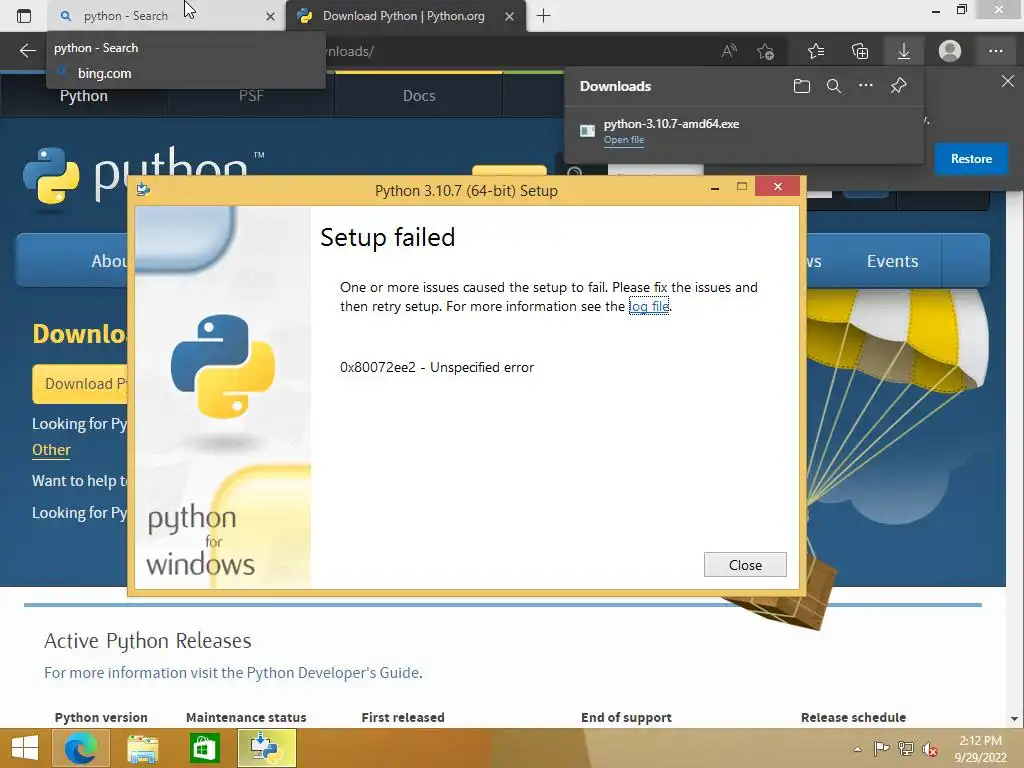Show hidden system tray icons arrow

coord(857,749)
